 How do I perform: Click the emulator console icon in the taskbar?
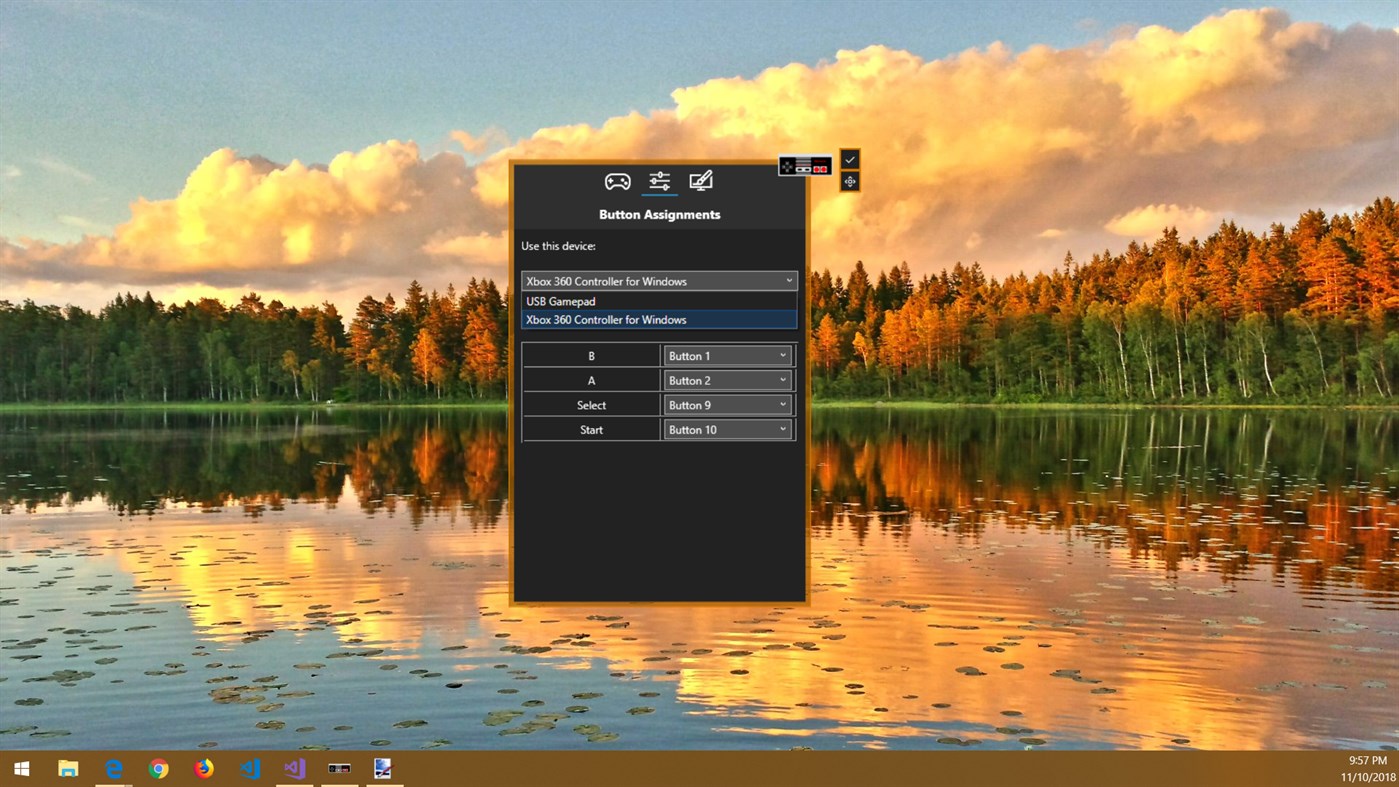[339, 768]
